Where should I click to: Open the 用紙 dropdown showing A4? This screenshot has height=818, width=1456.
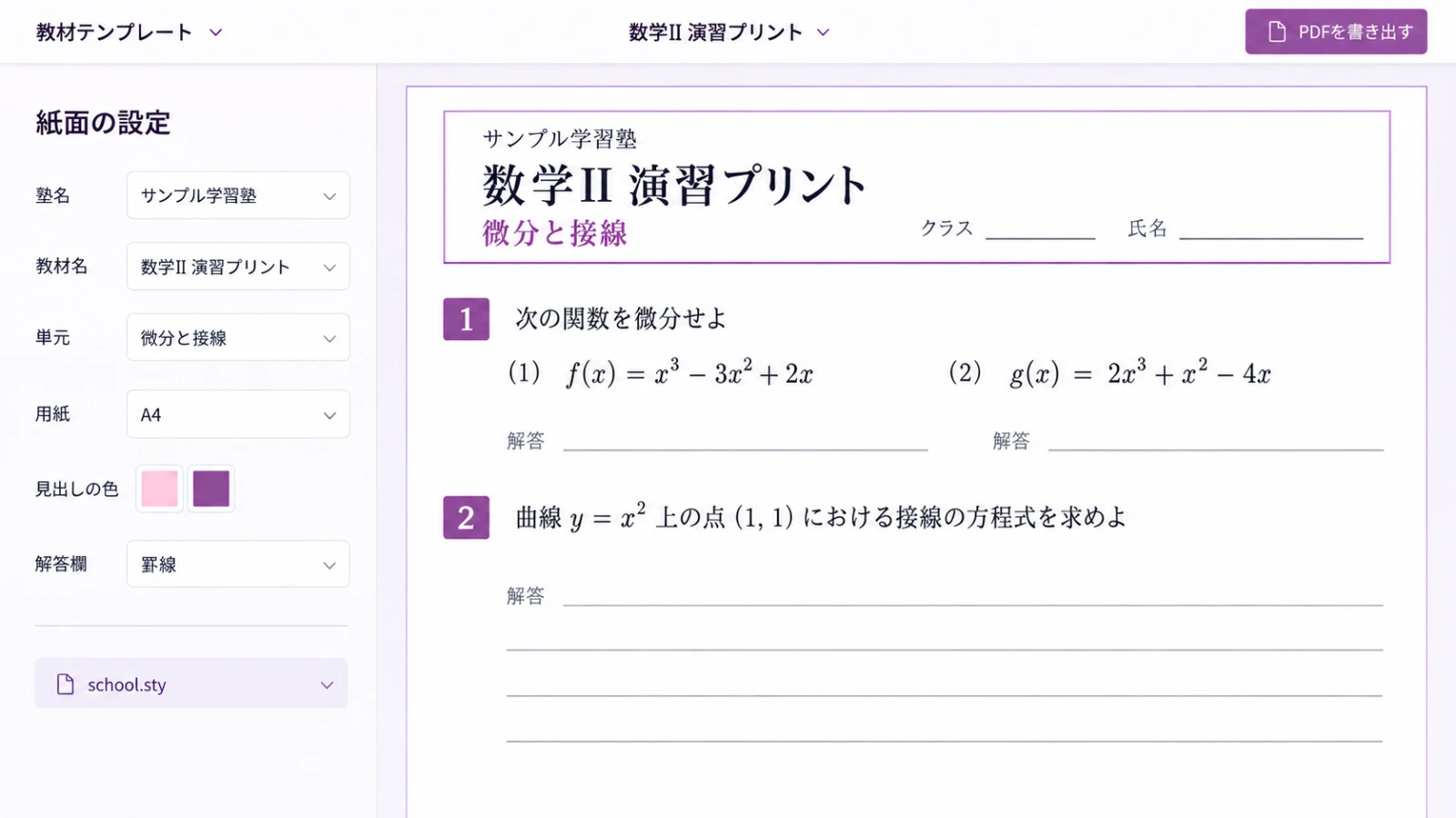[x=238, y=415]
